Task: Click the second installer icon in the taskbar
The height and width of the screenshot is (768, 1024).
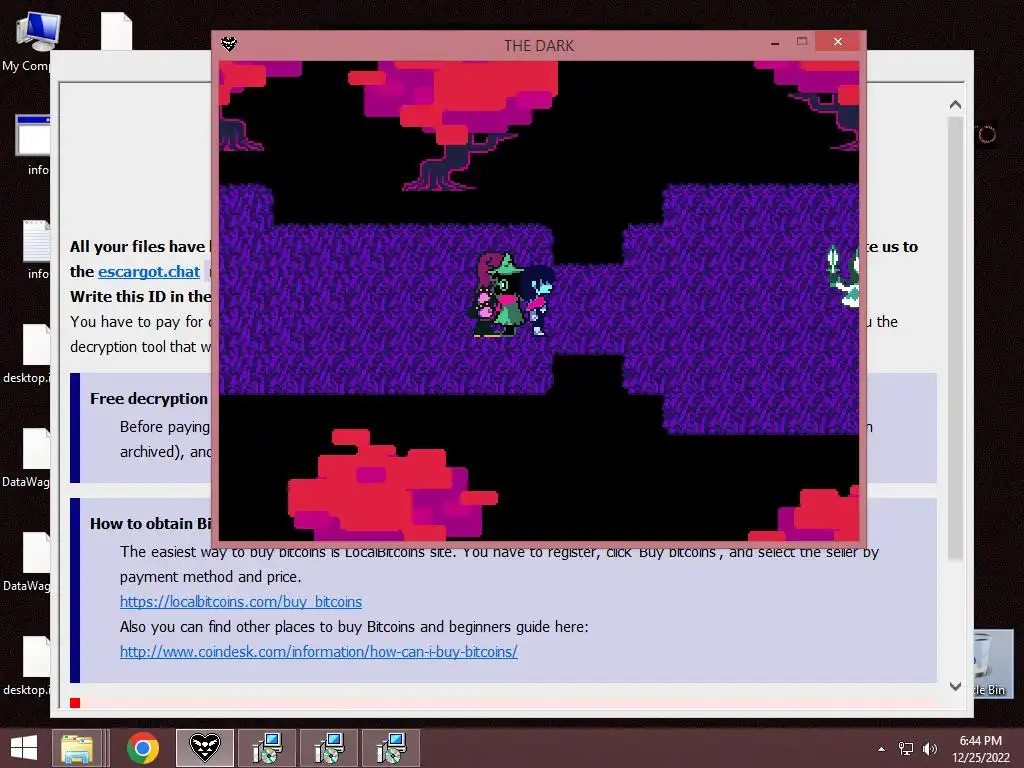Action: (329, 748)
